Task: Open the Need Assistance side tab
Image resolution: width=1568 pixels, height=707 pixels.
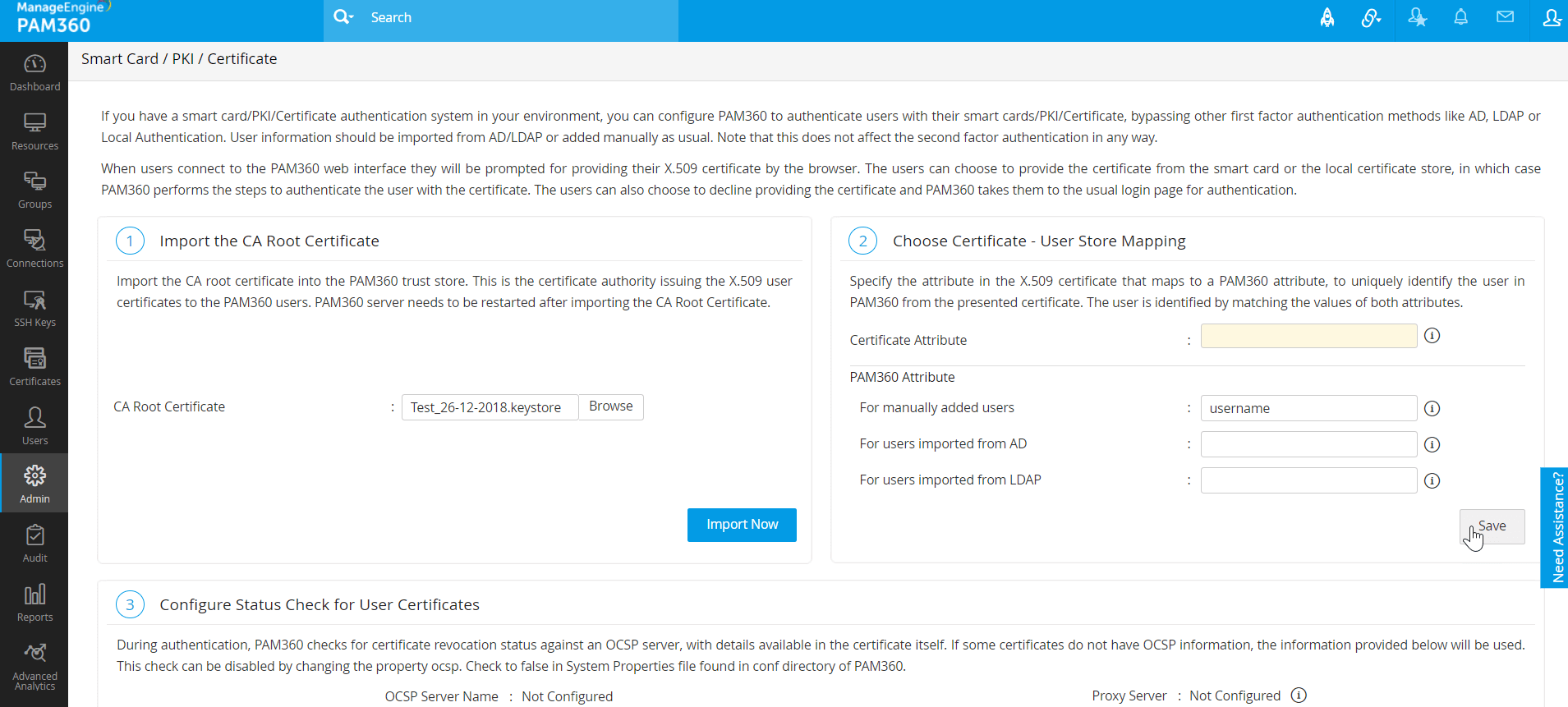Action: 1554,527
